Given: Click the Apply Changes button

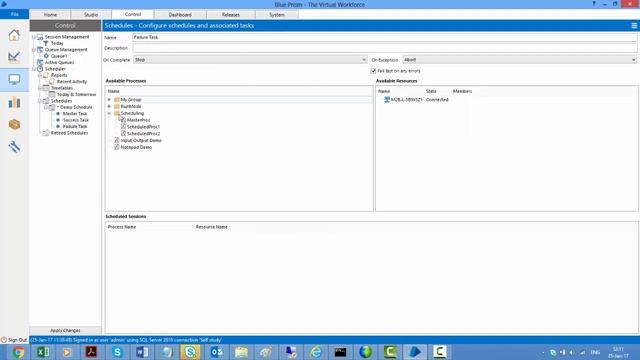Looking at the screenshot, I should pos(65,331).
